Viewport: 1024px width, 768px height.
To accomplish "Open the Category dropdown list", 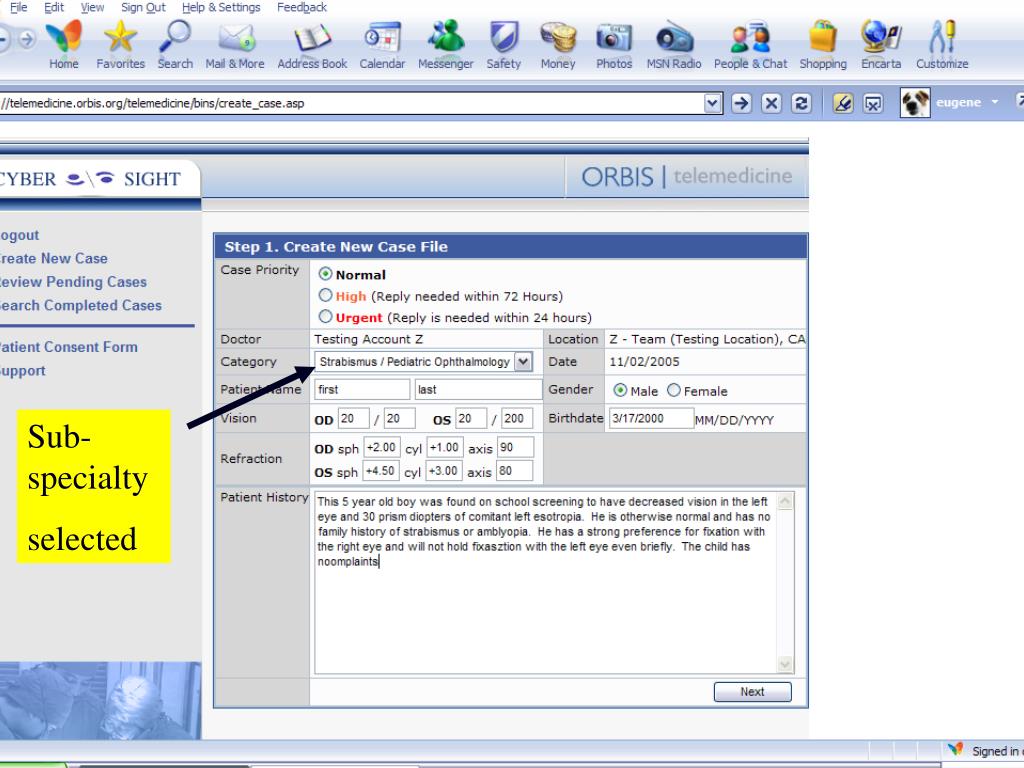I will 523,362.
